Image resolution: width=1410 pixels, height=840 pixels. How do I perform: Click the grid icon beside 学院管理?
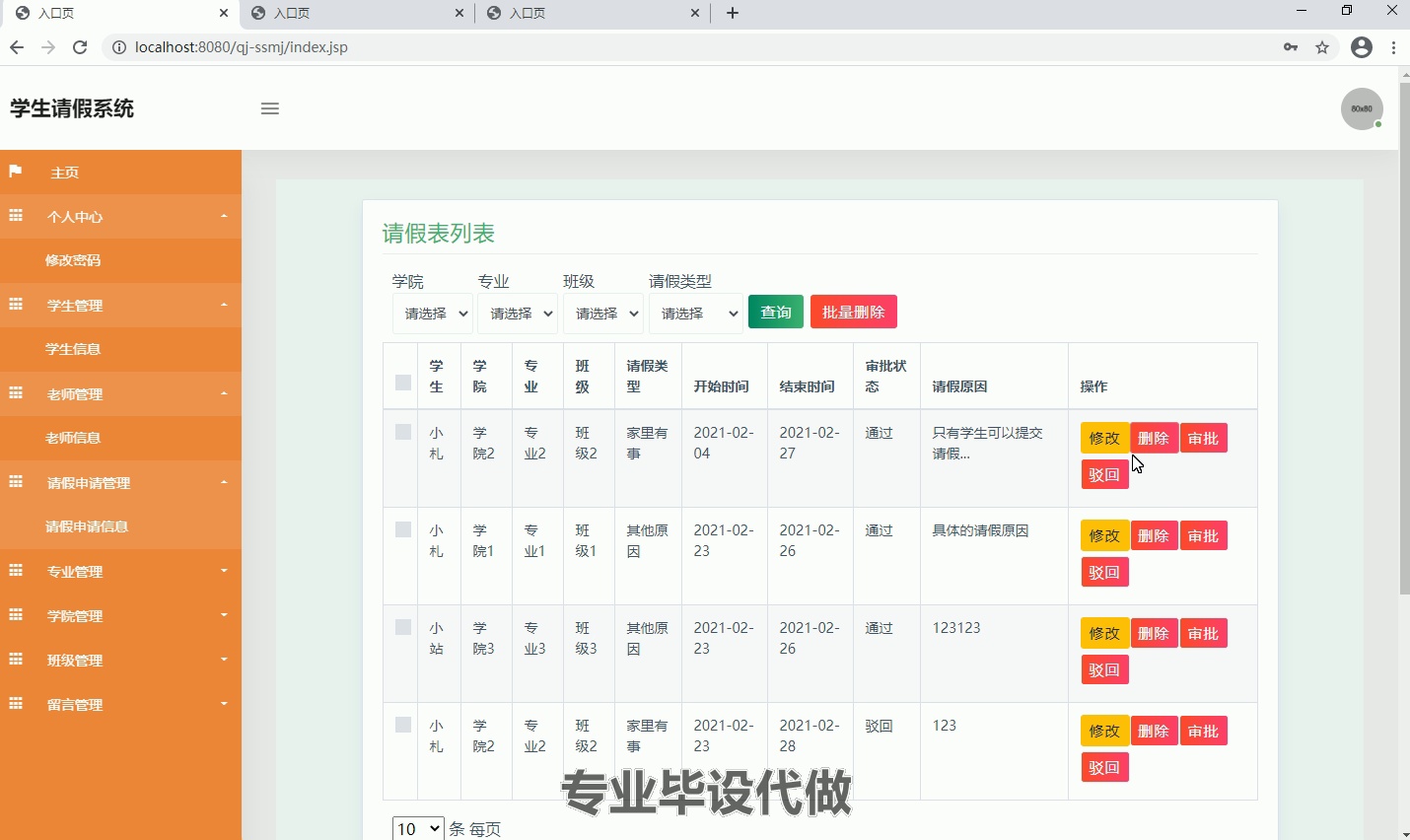coord(16,615)
